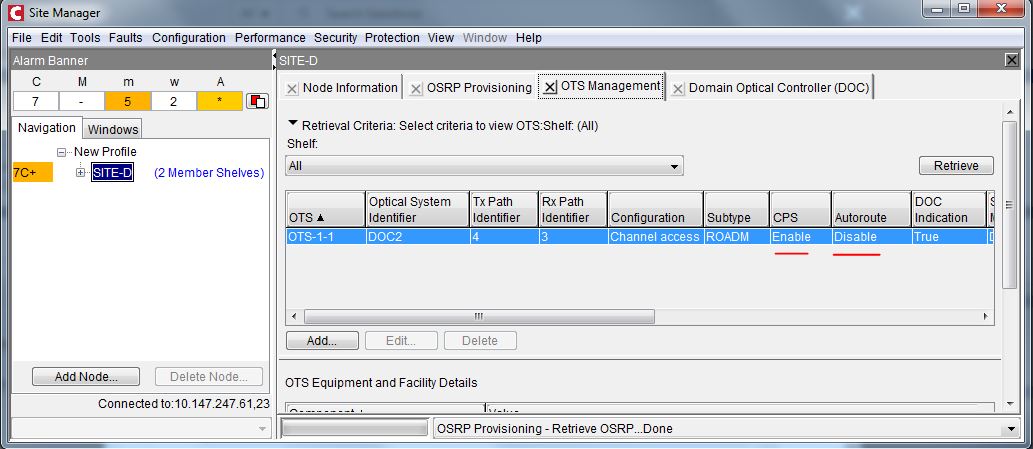Click the Site Manager app icon in title bar
1033x449 pixels.
tap(16, 12)
